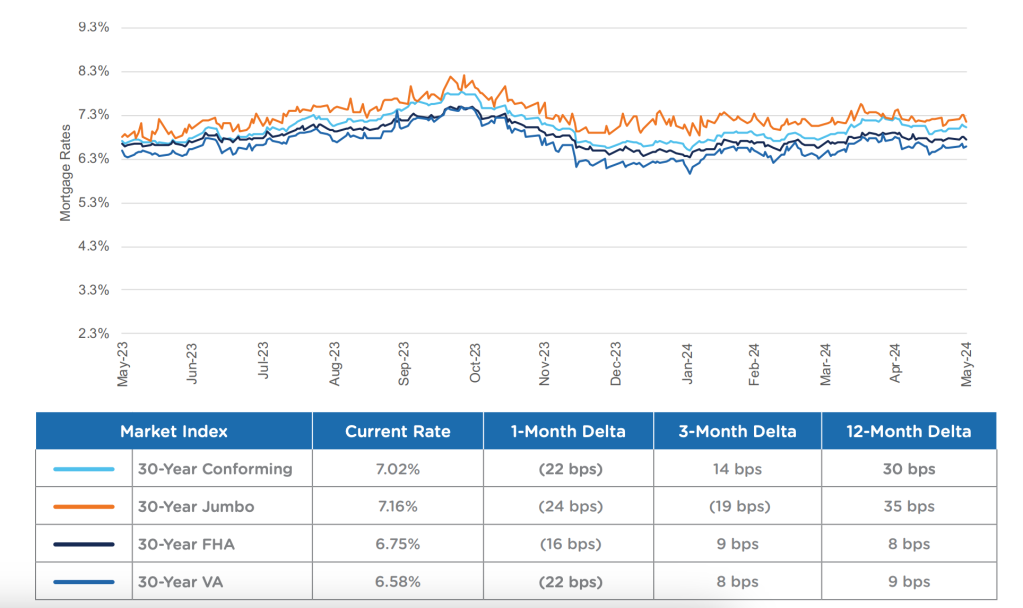The image size is (1023, 608).
Task: Click the Market Index column header
Action: 174,432
